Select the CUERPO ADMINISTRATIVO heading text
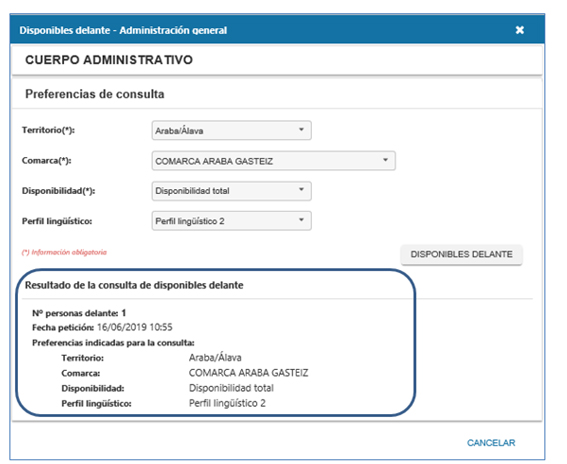This screenshot has width=567, height=464. [109, 60]
